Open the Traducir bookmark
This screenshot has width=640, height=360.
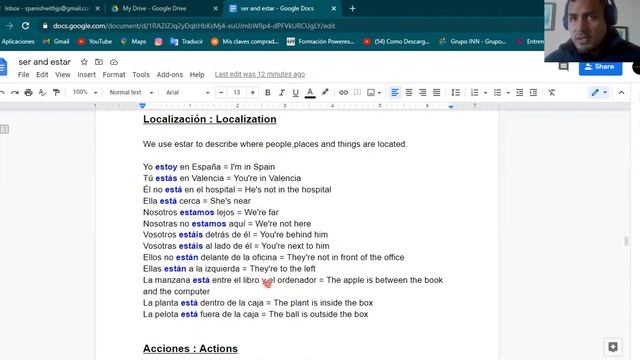[x=187, y=42]
